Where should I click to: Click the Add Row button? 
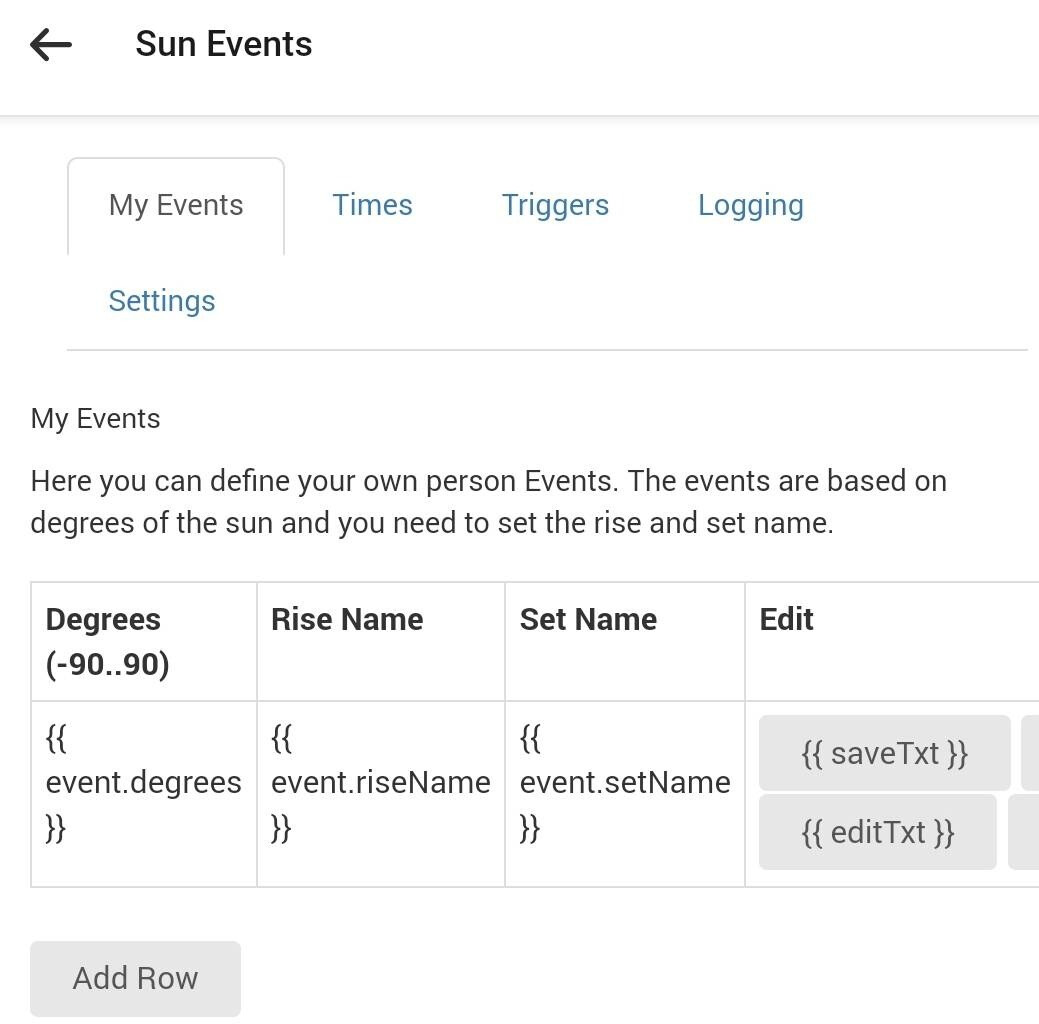135,978
